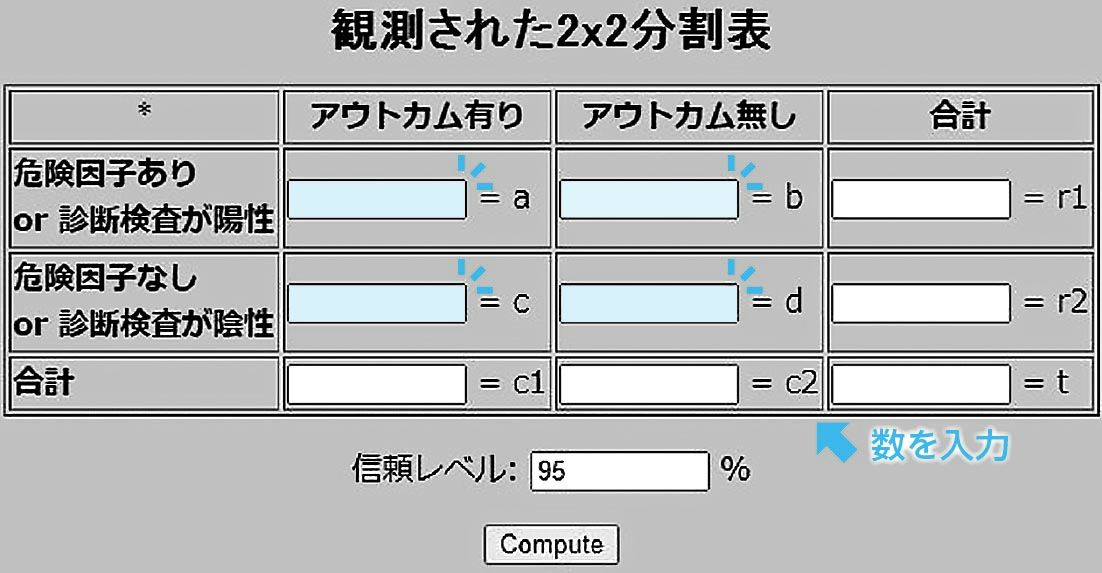Click the grand total t field
1102x573 pixels.
pyautogui.click(x=921, y=384)
